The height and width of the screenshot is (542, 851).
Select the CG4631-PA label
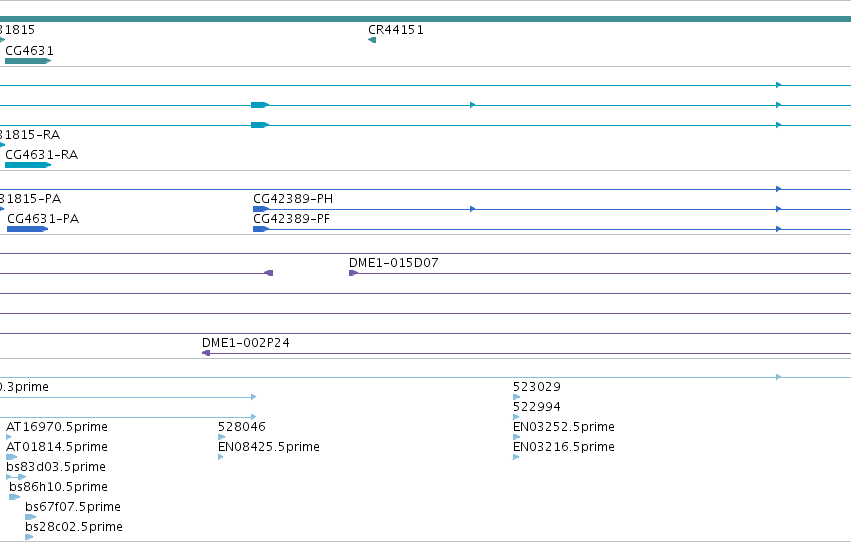tap(43, 219)
